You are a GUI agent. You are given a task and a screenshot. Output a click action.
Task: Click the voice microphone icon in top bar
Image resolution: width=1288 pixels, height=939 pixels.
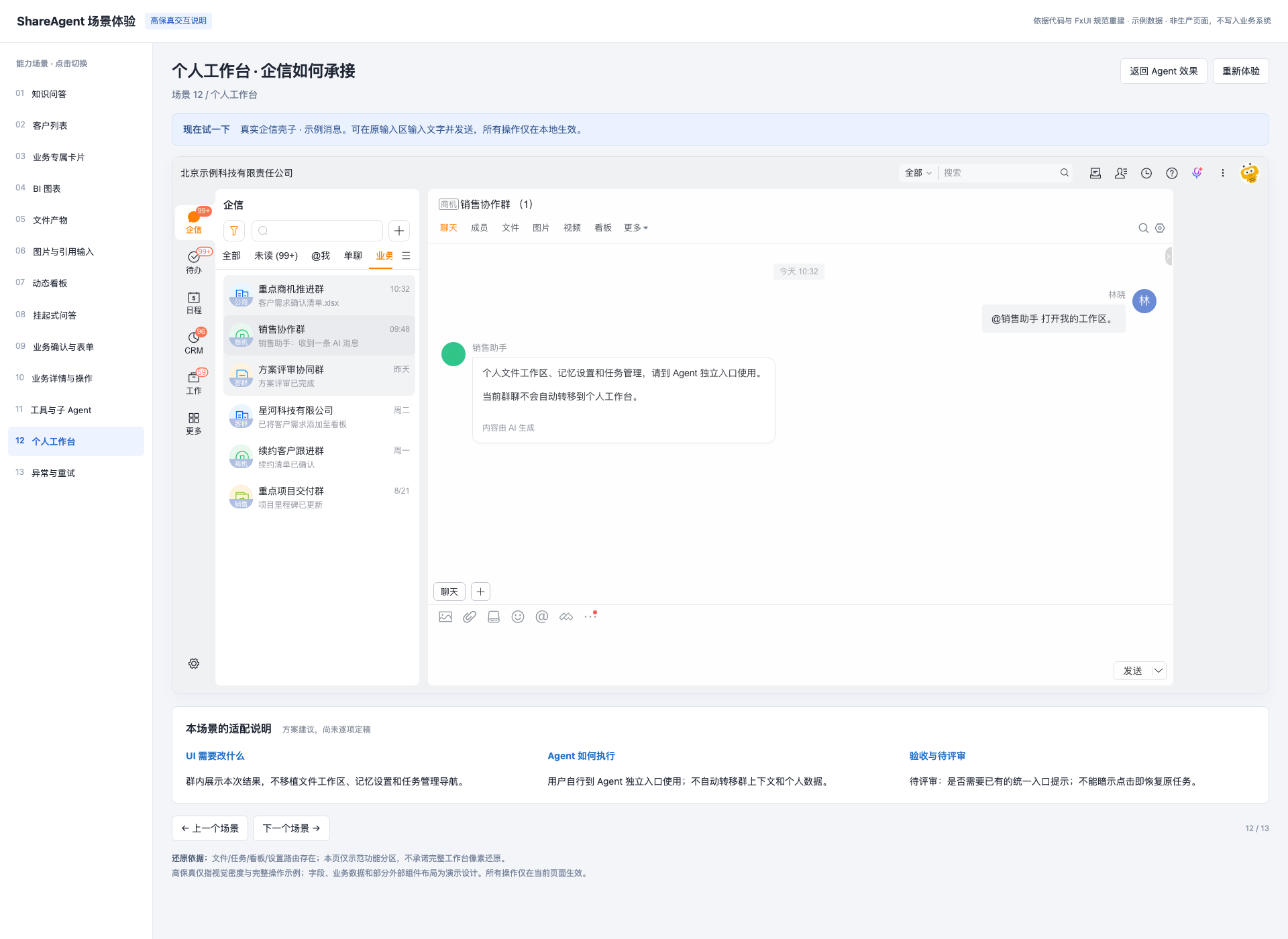pos(1197,173)
